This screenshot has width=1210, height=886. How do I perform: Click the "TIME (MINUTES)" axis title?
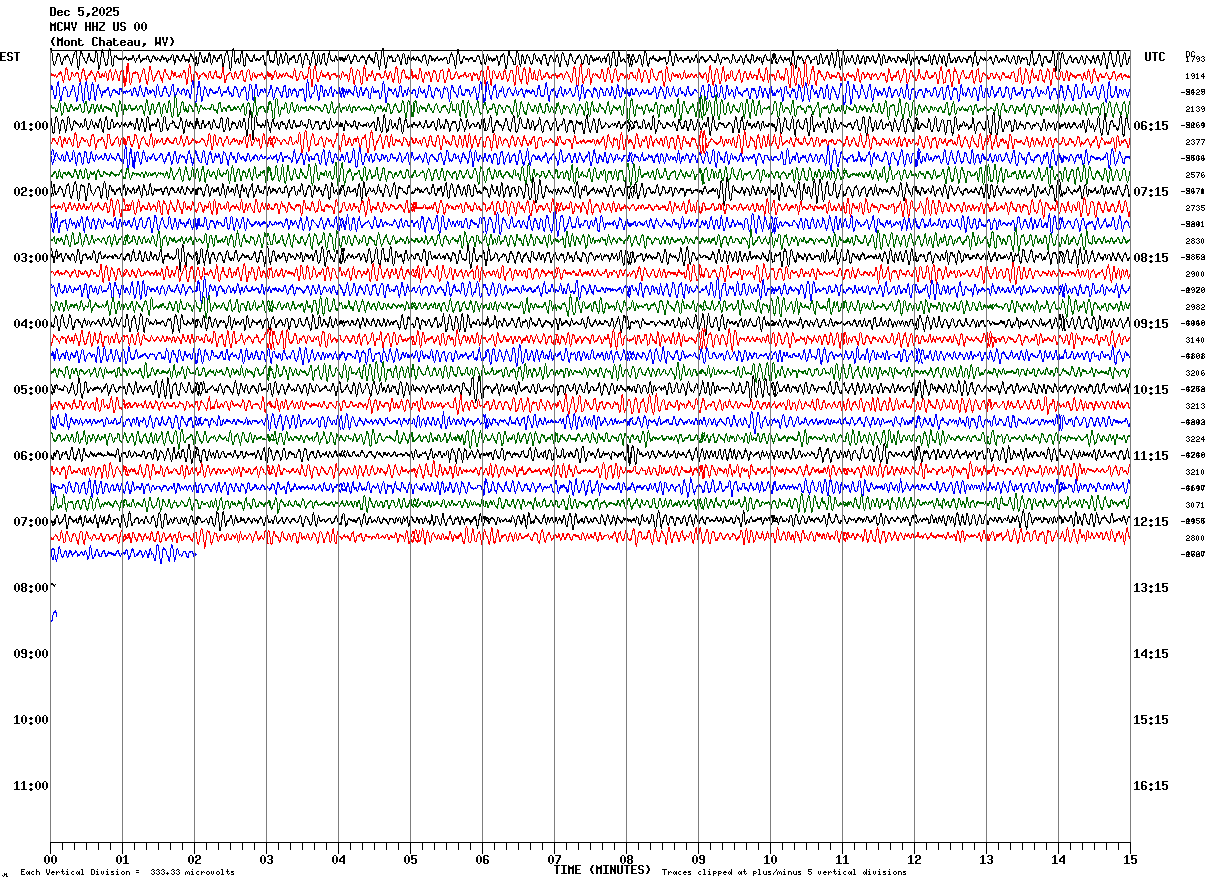point(602,870)
